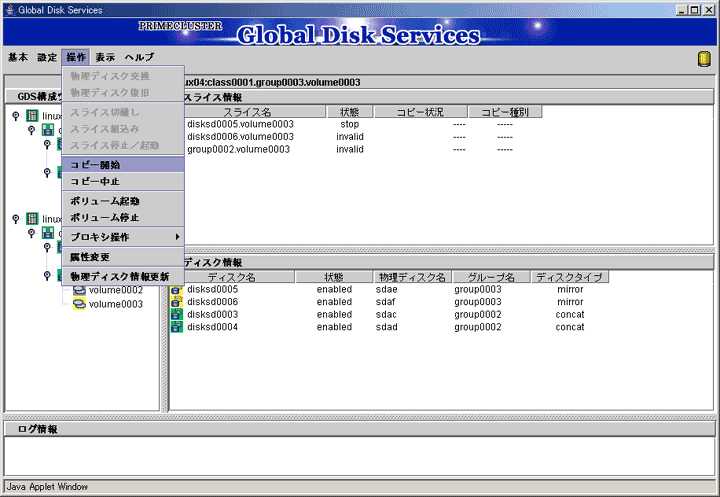The image size is (720, 497).
Task: Click concat type cell of disksd0003
Action: [x=570, y=314]
